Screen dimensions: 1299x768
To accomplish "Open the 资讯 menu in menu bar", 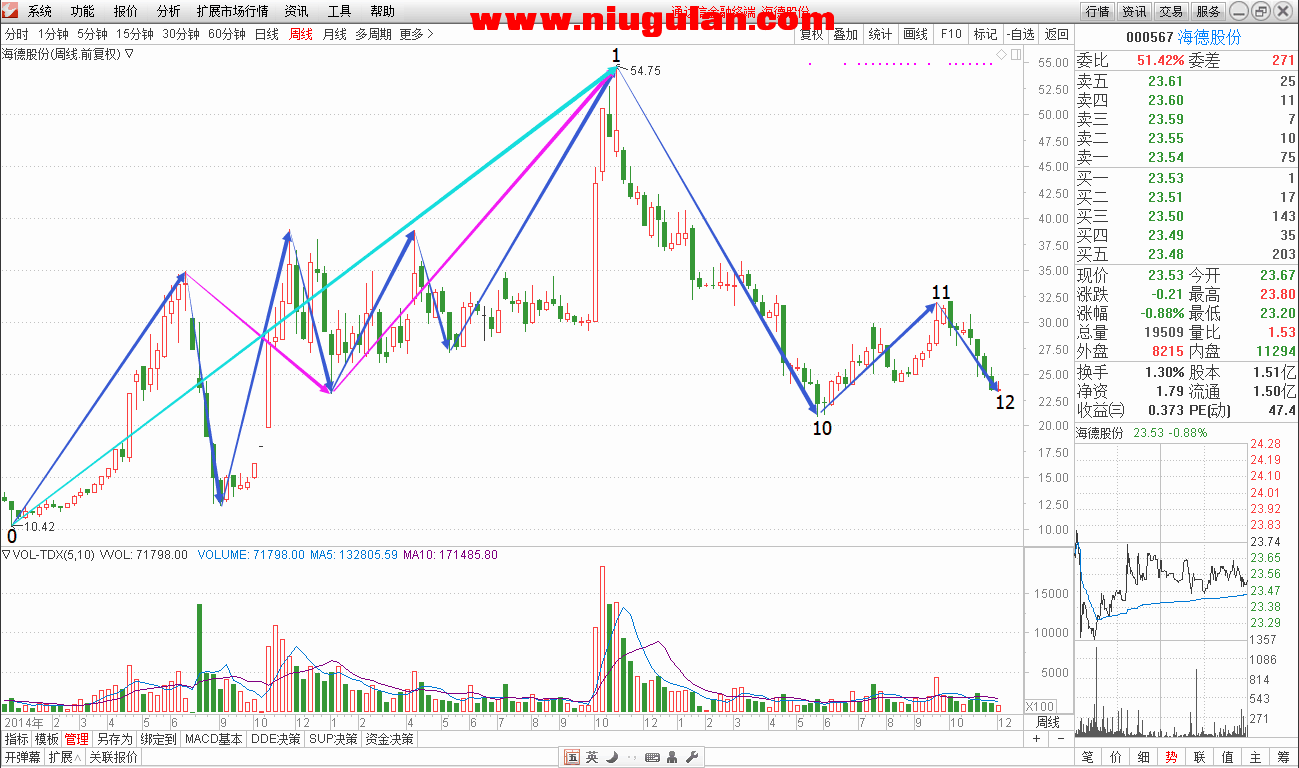I will point(296,12).
